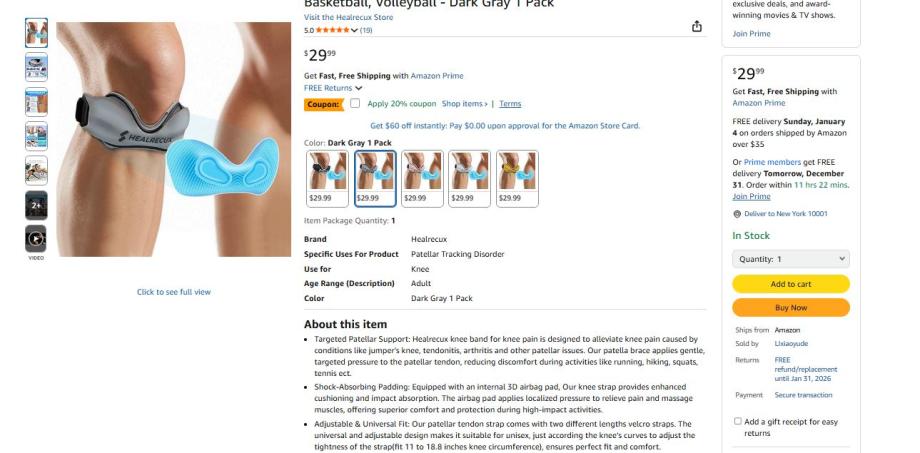Screen dimensions: 920x453
Task: Click to see full view of the image
Action: click(x=174, y=292)
